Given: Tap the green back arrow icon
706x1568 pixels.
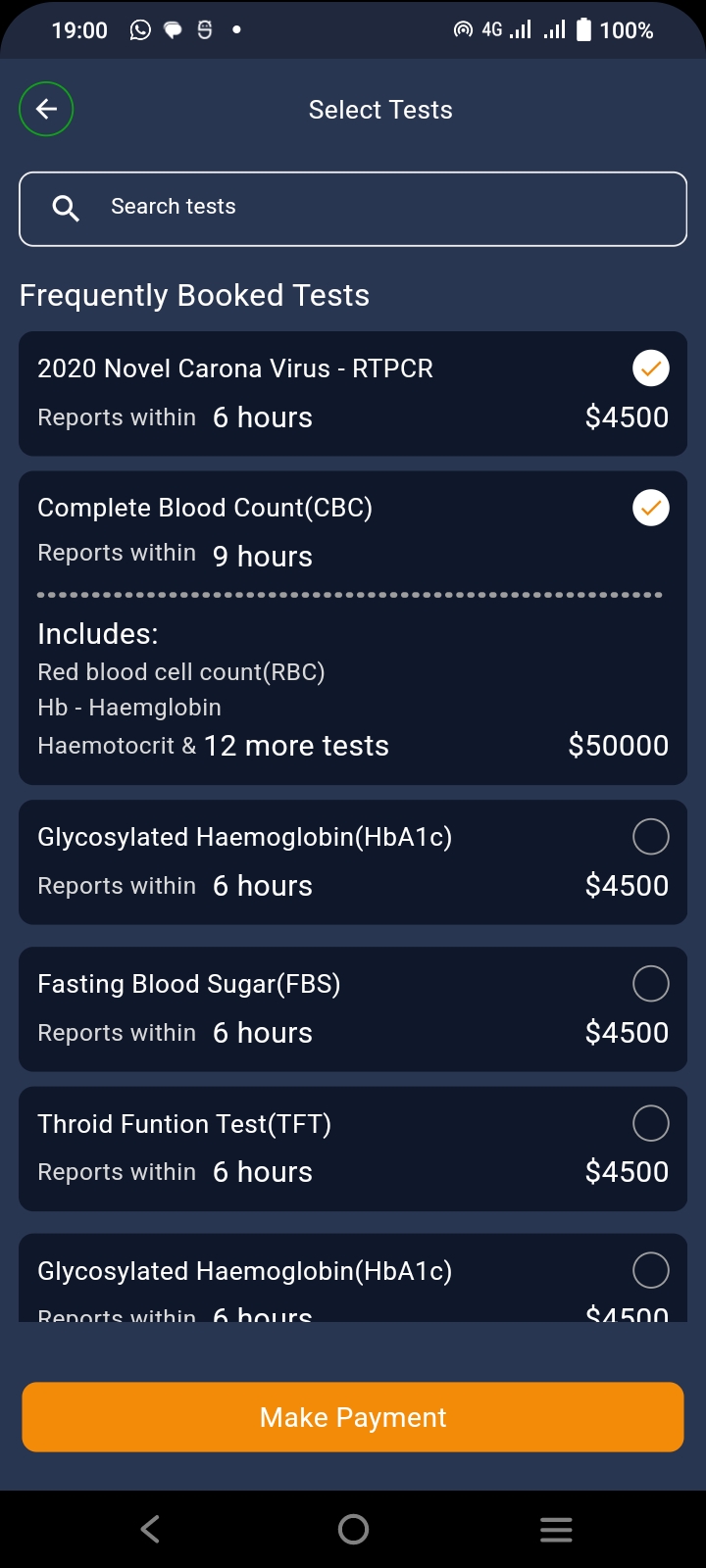Looking at the screenshot, I should pyautogui.click(x=46, y=109).
